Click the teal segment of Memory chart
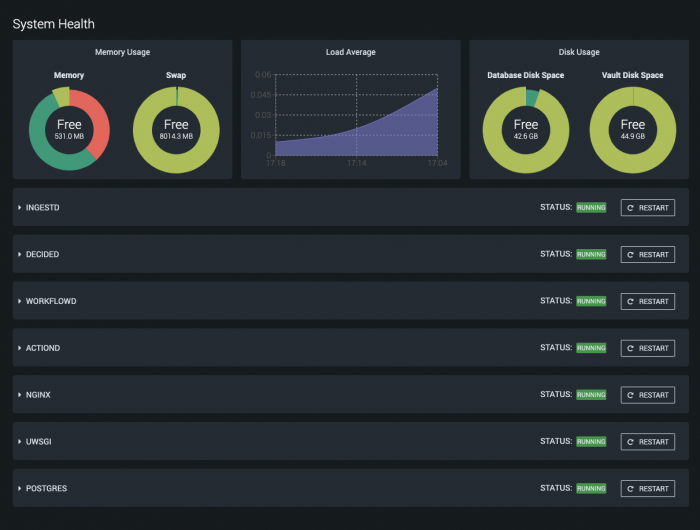 (45, 143)
